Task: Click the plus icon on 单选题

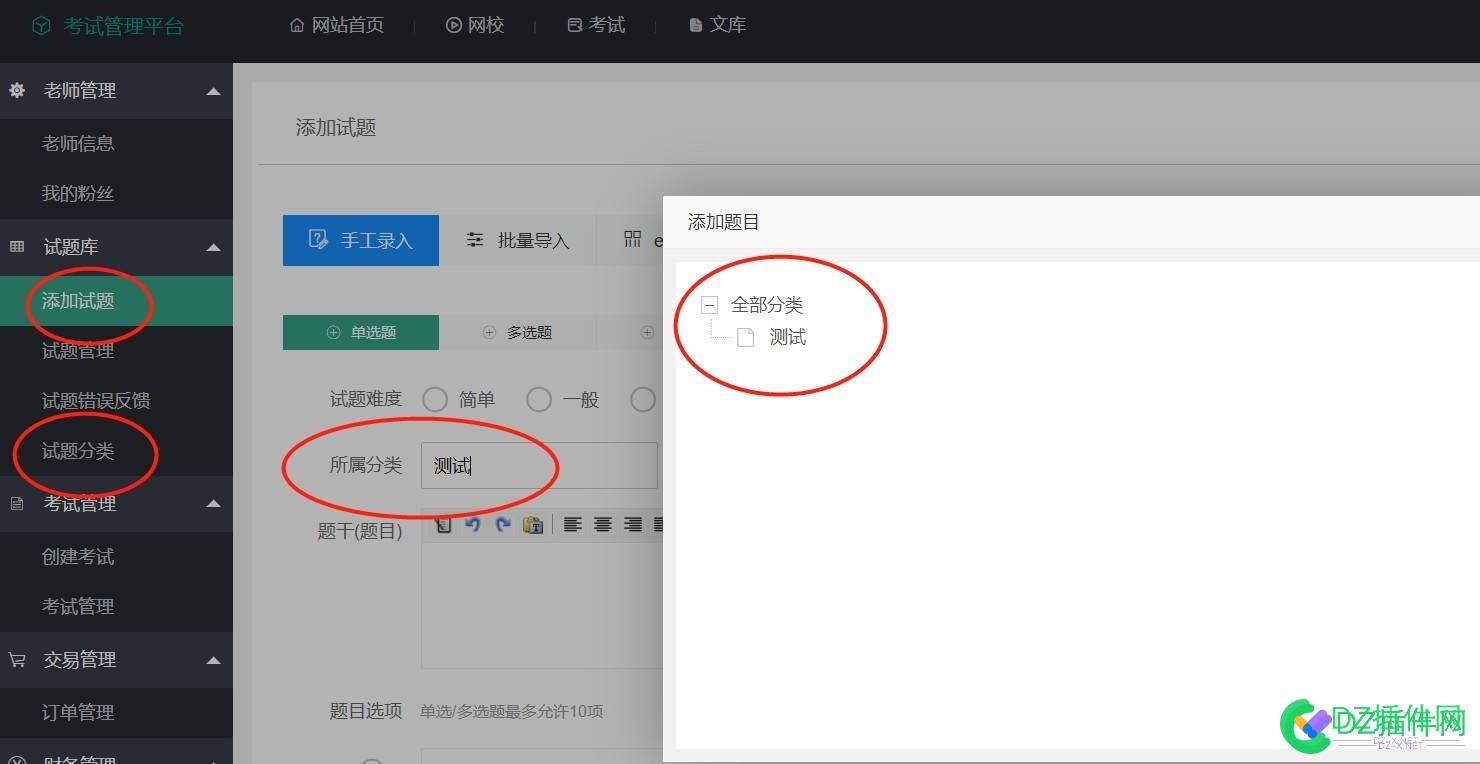Action: (333, 332)
